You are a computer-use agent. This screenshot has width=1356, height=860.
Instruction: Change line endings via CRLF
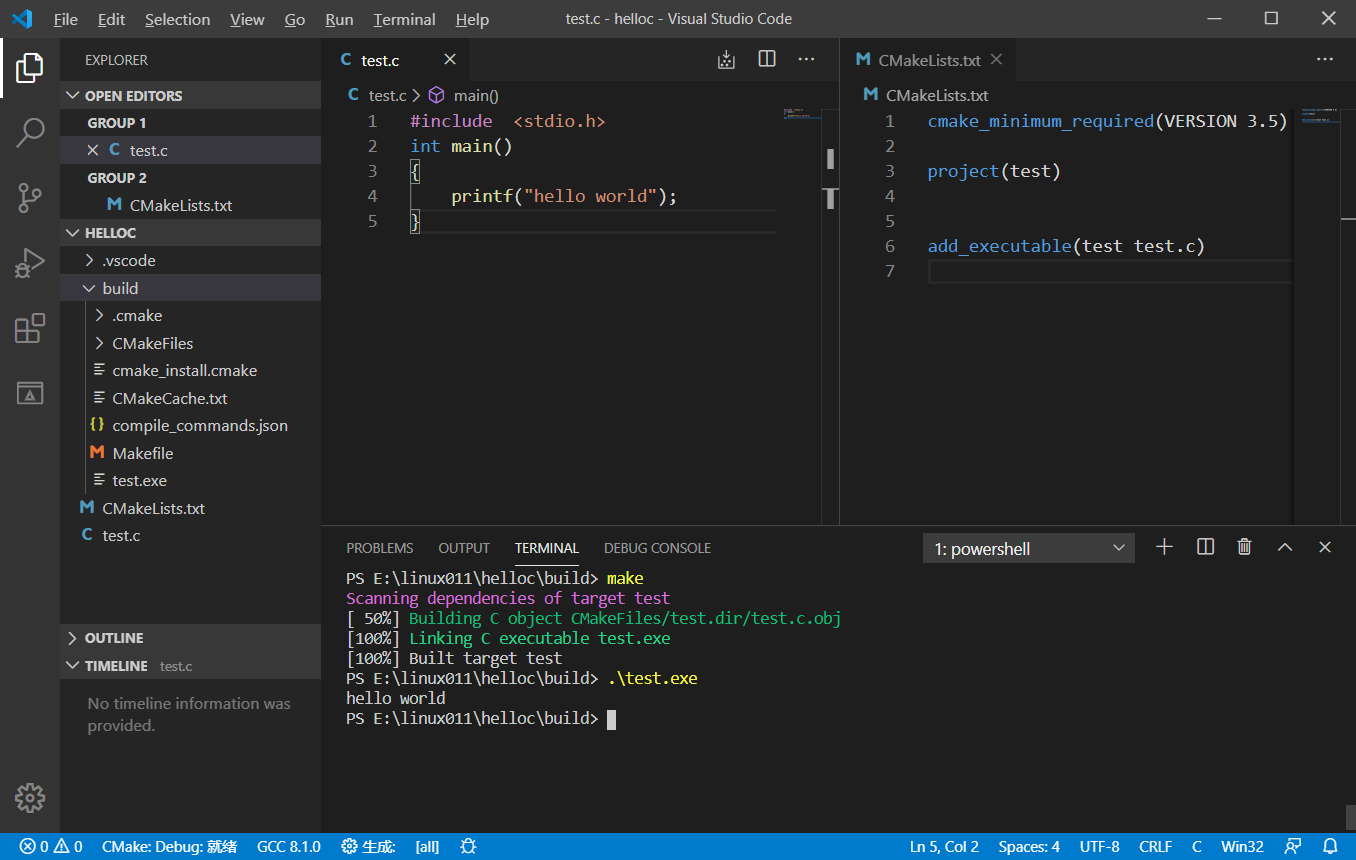[x=1155, y=846]
